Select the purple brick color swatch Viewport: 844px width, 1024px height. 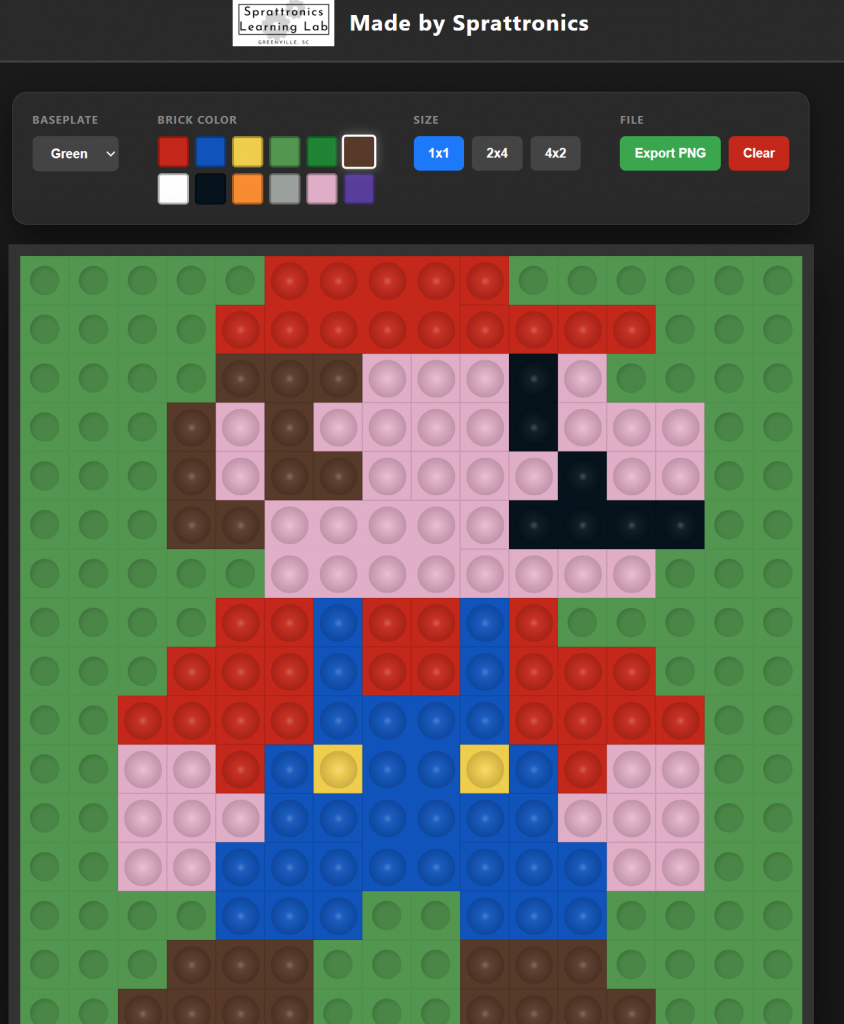click(x=359, y=189)
